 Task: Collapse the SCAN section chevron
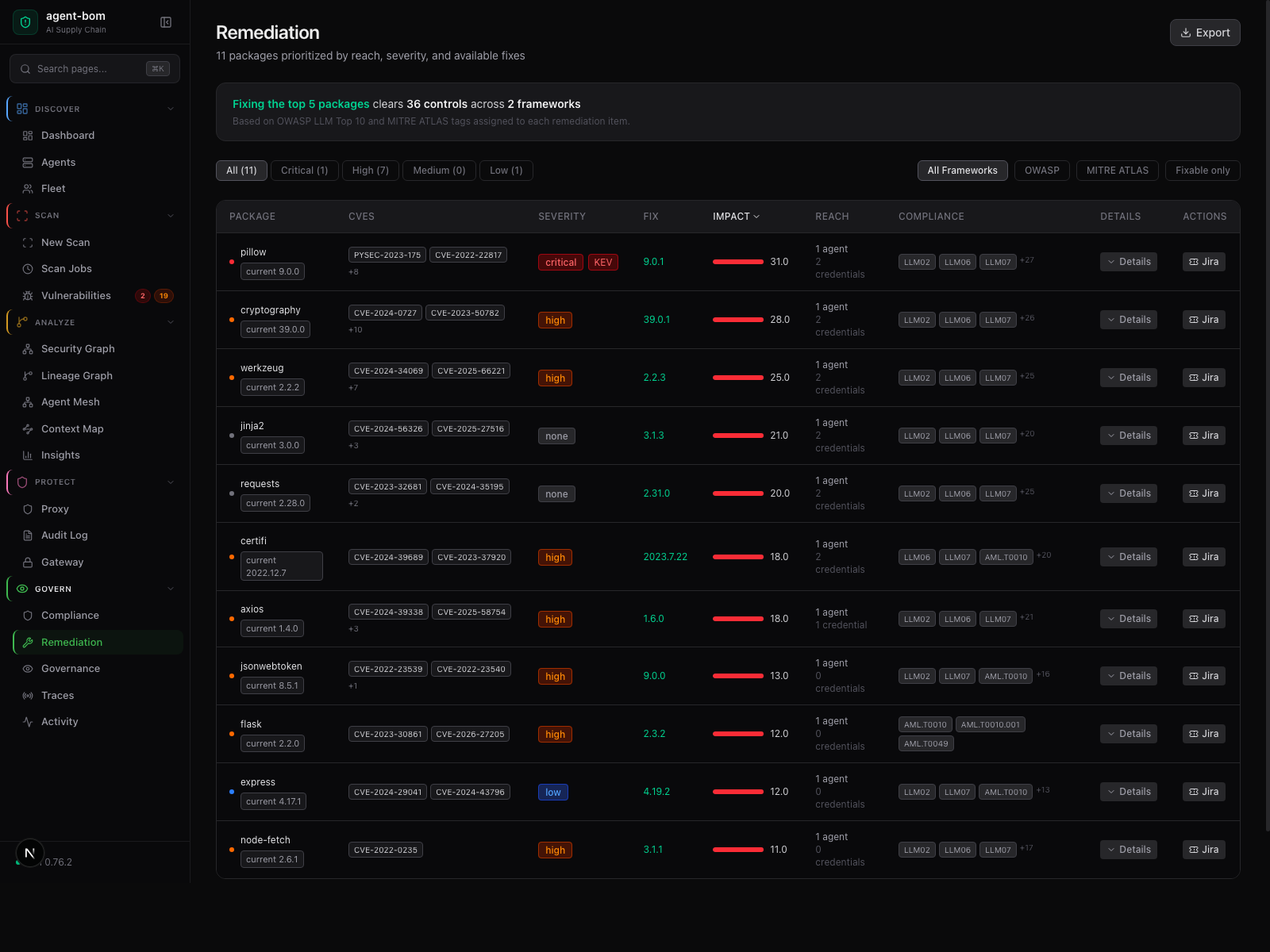[171, 216]
